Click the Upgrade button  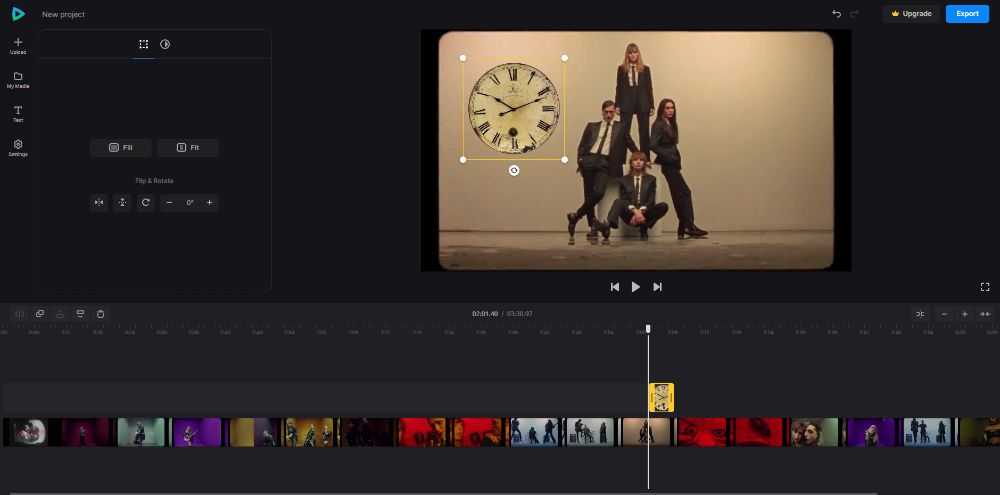911,14
